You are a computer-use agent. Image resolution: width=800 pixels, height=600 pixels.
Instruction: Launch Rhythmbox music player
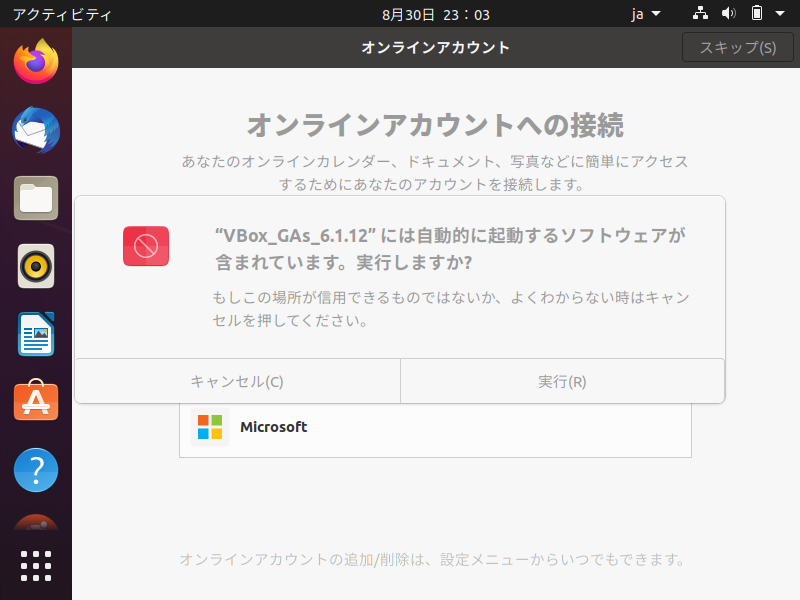point(36,266)
